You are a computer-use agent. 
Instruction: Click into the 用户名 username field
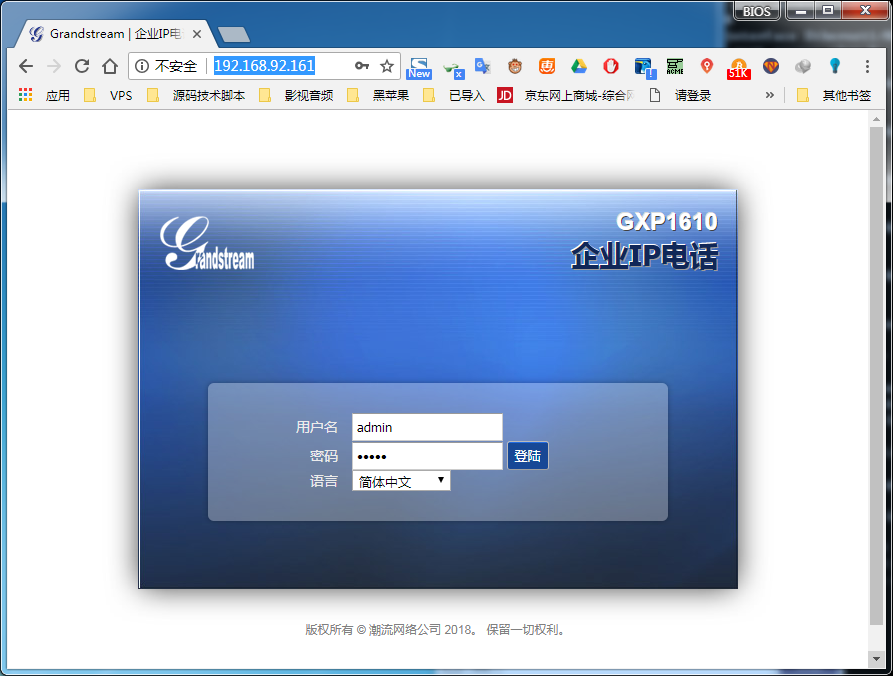coord(427,427)
